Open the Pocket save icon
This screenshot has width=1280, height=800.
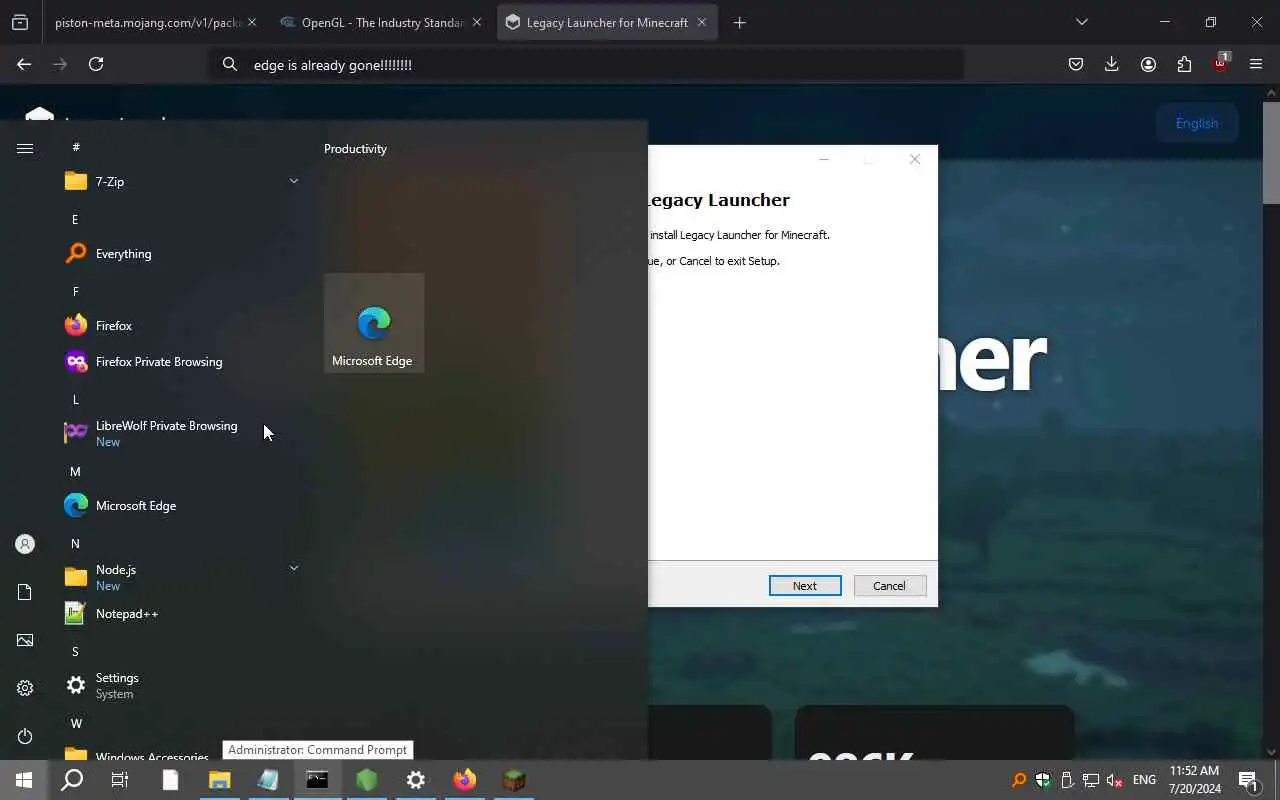[x=1076, y=64]
